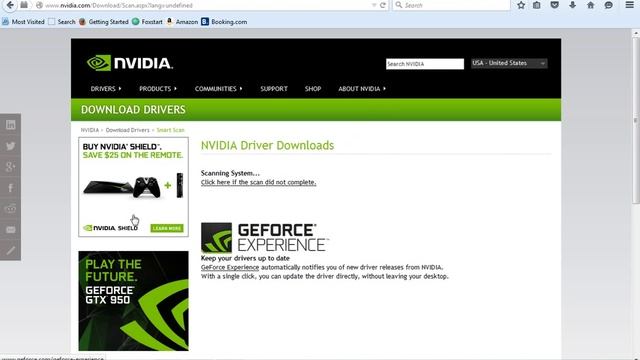
Task: Click the NVIDIA logo in the header
Action: (130, 63)
